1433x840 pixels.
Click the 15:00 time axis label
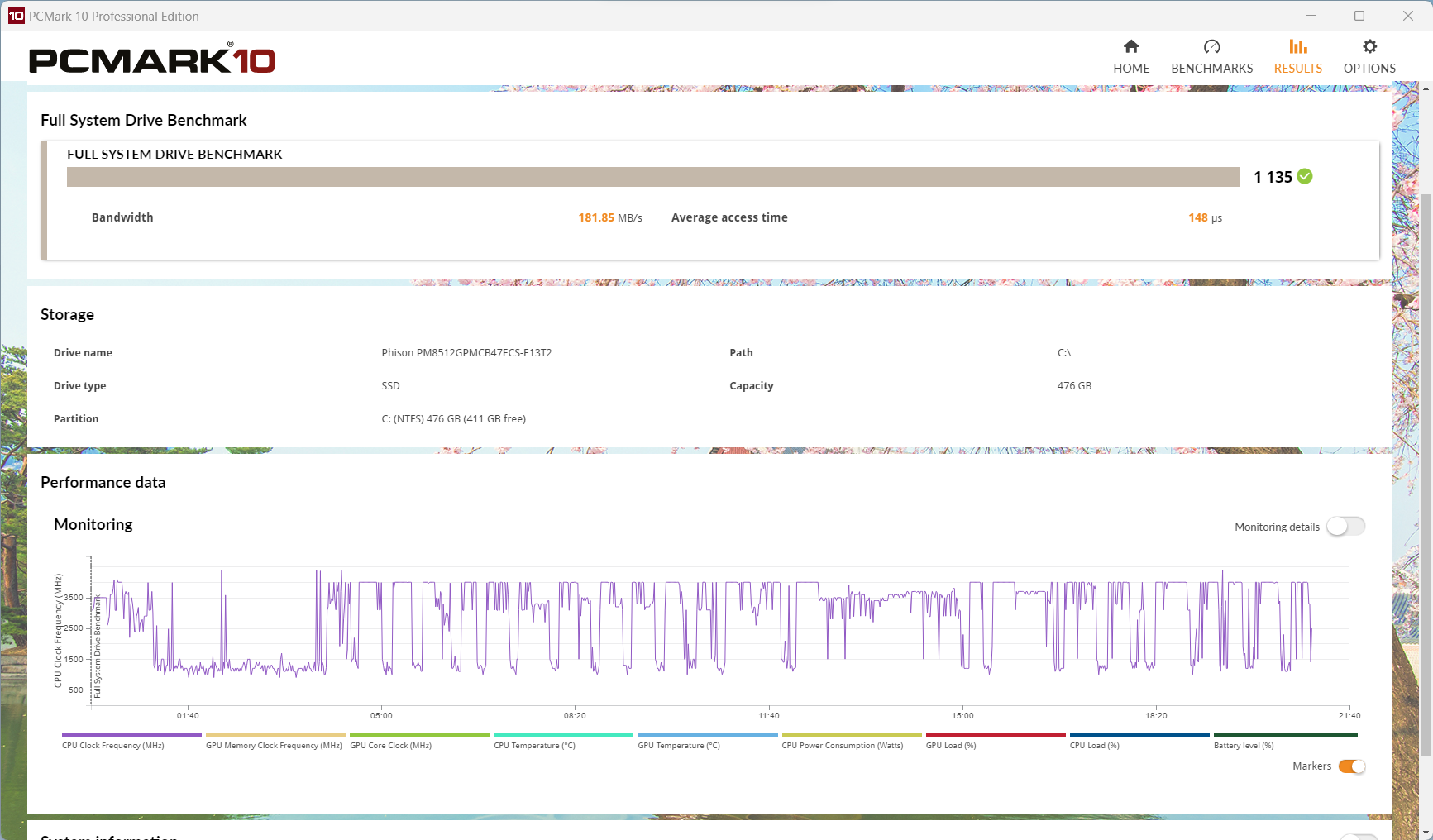pyautogui.click(x=962, y=716)
